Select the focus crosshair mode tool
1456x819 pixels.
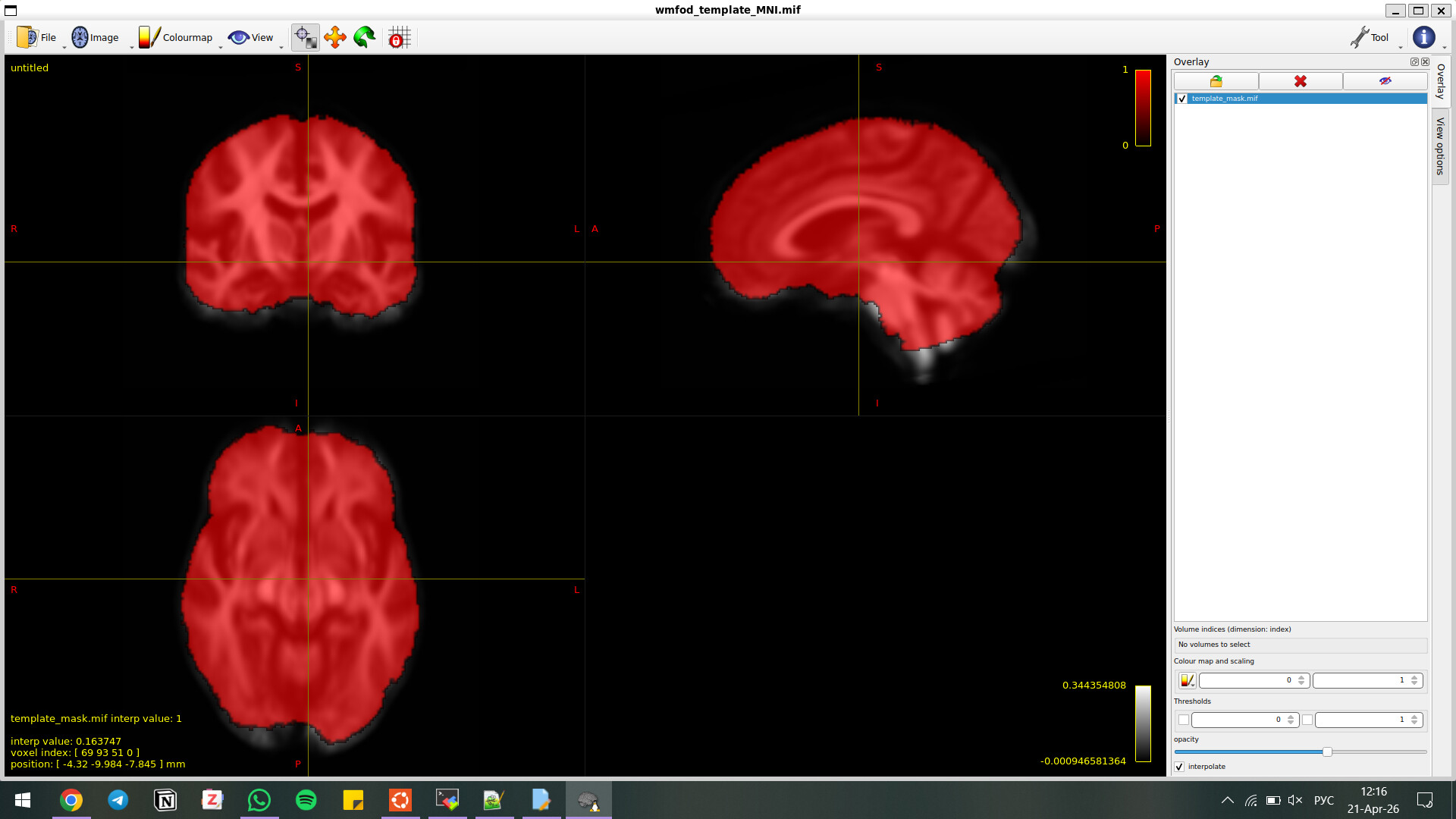pos(305,37)
